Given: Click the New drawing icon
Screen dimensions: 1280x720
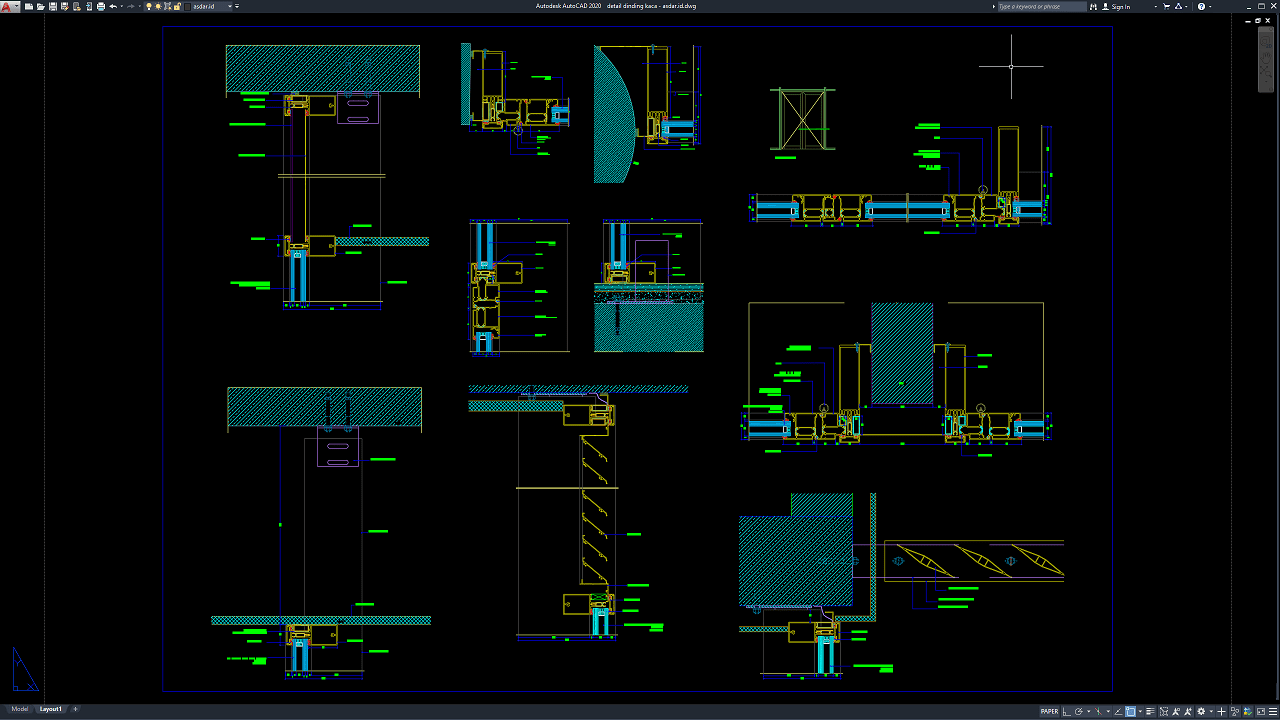Looking at the screenshot, I should click(x=29, y=6).
